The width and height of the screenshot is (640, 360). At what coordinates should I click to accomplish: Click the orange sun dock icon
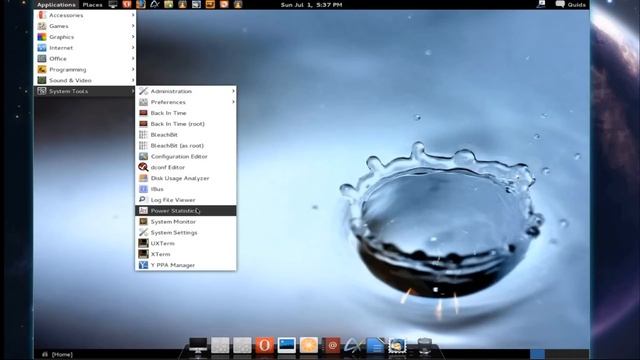309,345
